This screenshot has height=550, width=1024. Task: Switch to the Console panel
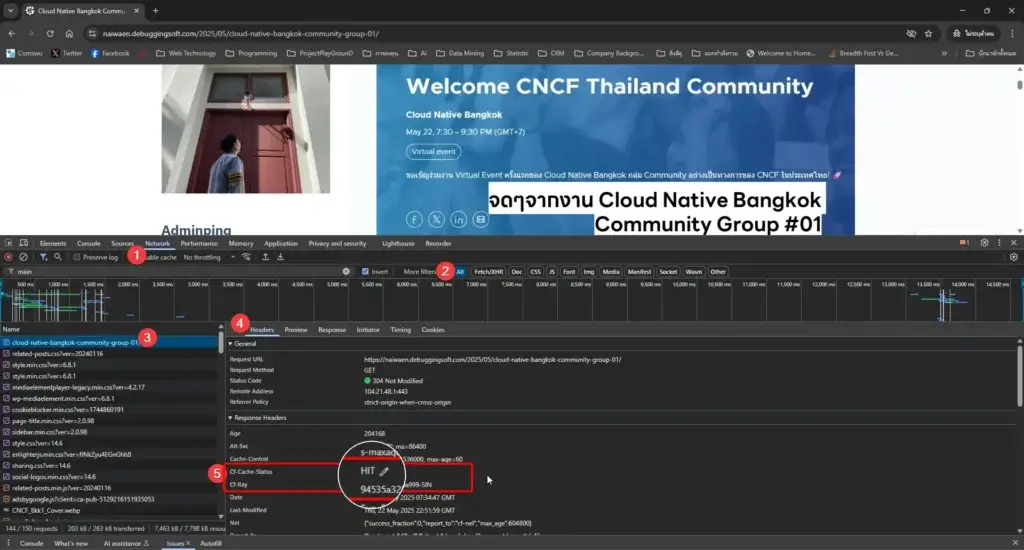click(x=88, y=243)
